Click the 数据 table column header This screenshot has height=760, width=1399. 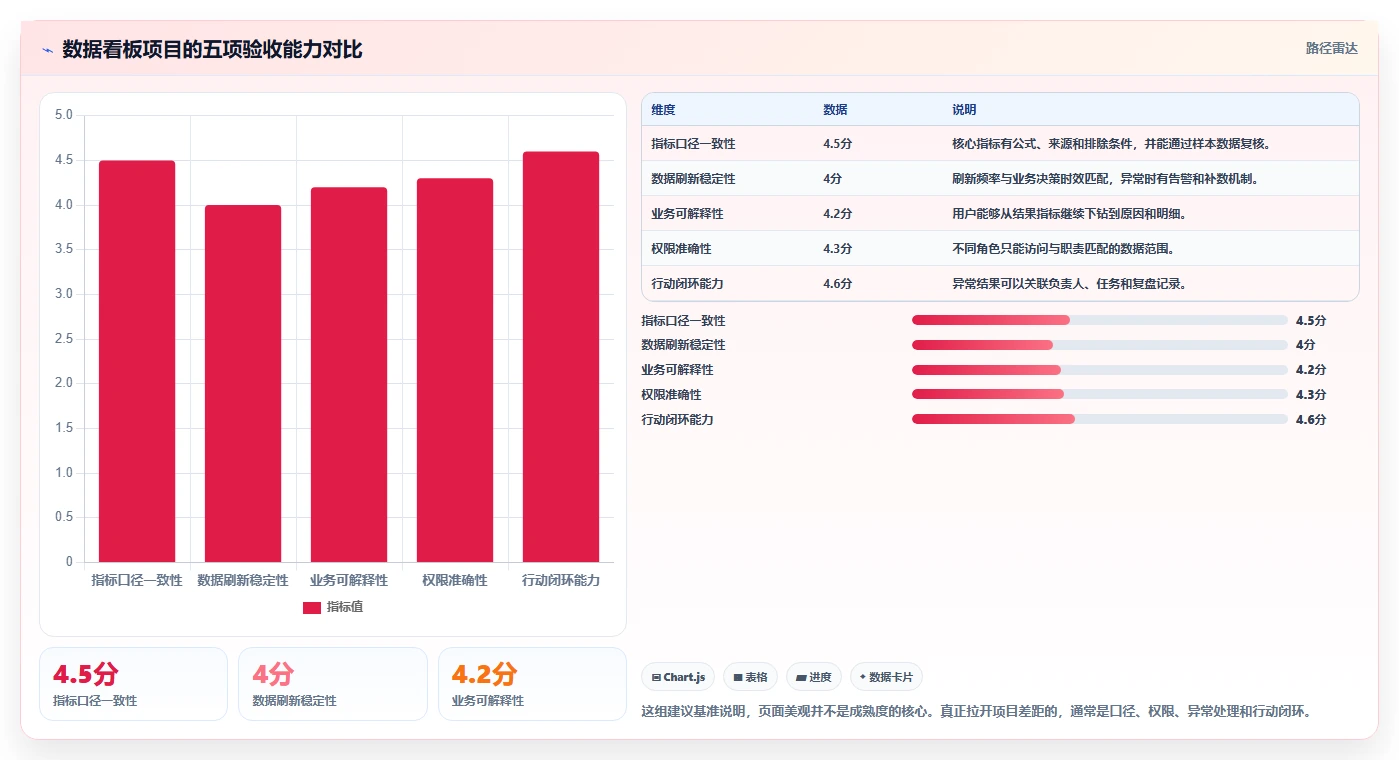tap(835, 110)
